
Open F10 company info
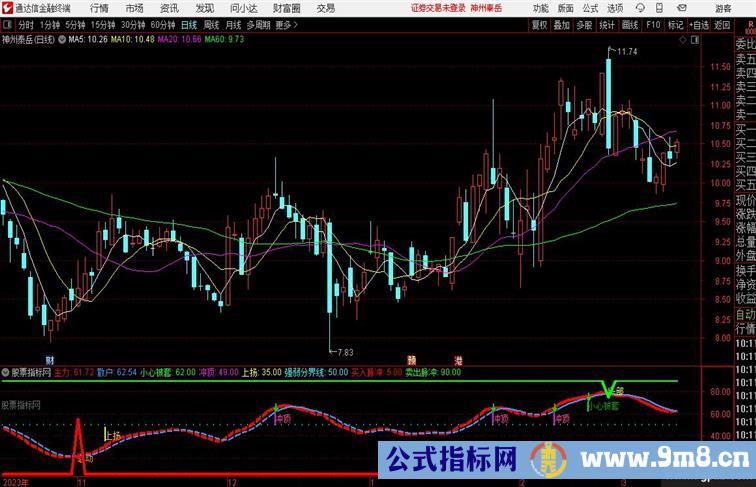click(x=653, y=25)
